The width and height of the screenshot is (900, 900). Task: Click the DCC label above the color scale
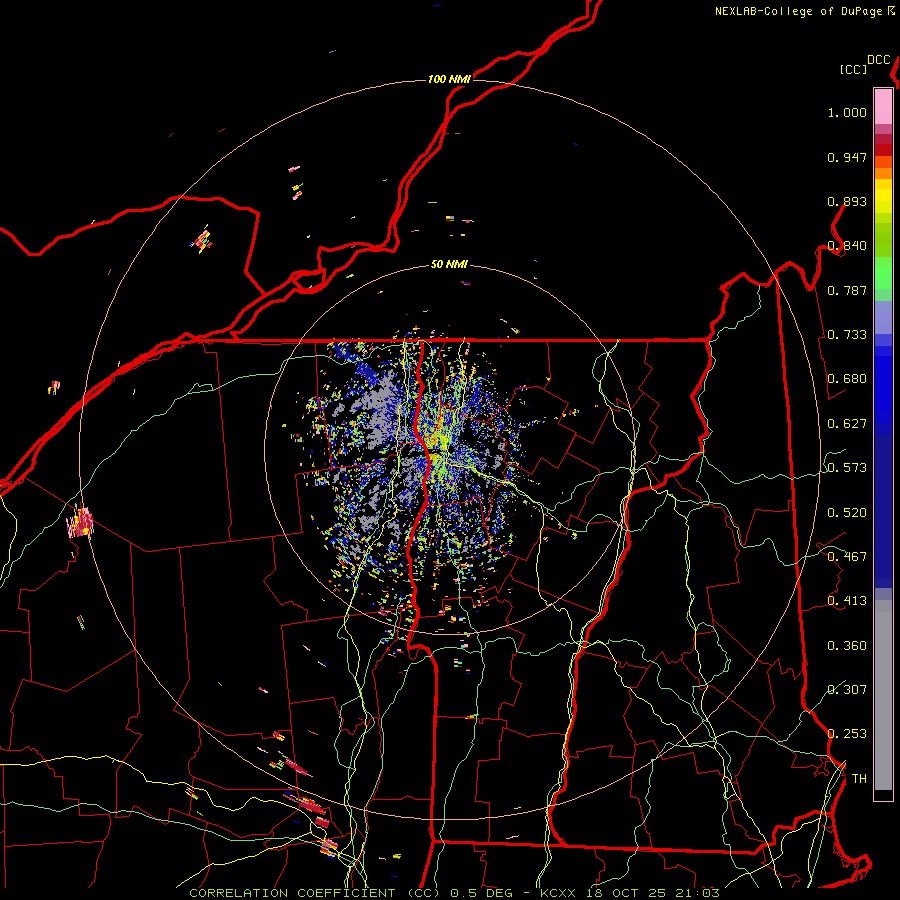[878, 60]
